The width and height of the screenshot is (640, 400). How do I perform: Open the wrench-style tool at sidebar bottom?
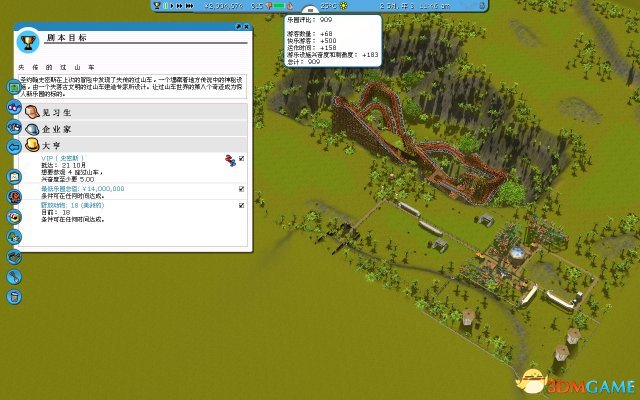[x=14, y=276]
